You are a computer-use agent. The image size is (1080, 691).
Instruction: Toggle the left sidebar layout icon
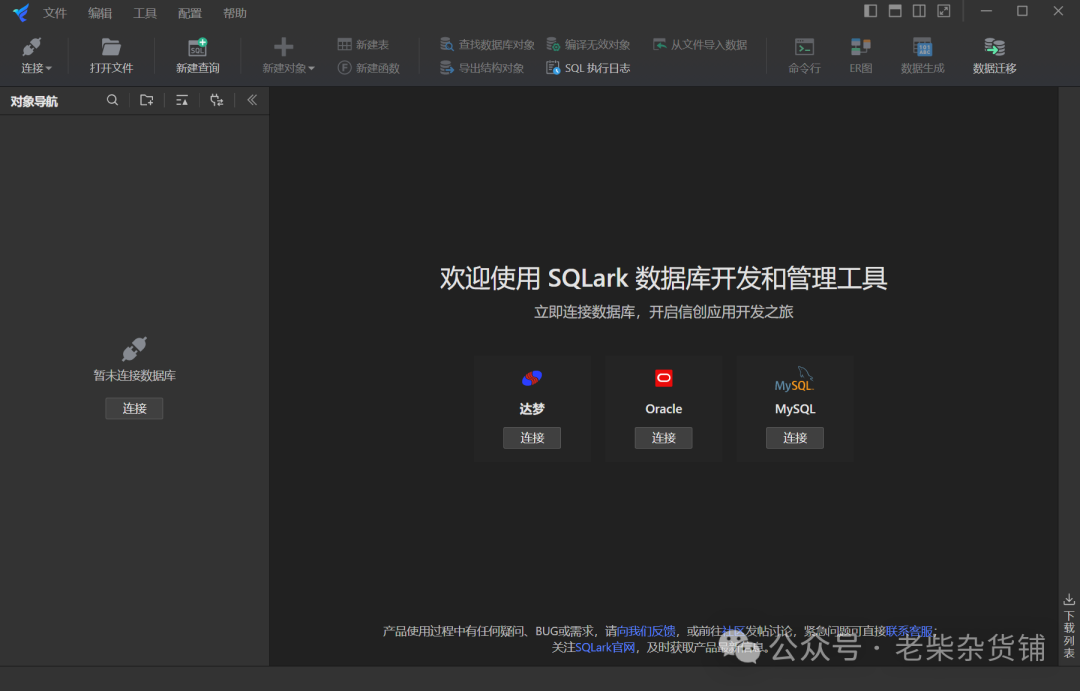coord(871,11)
